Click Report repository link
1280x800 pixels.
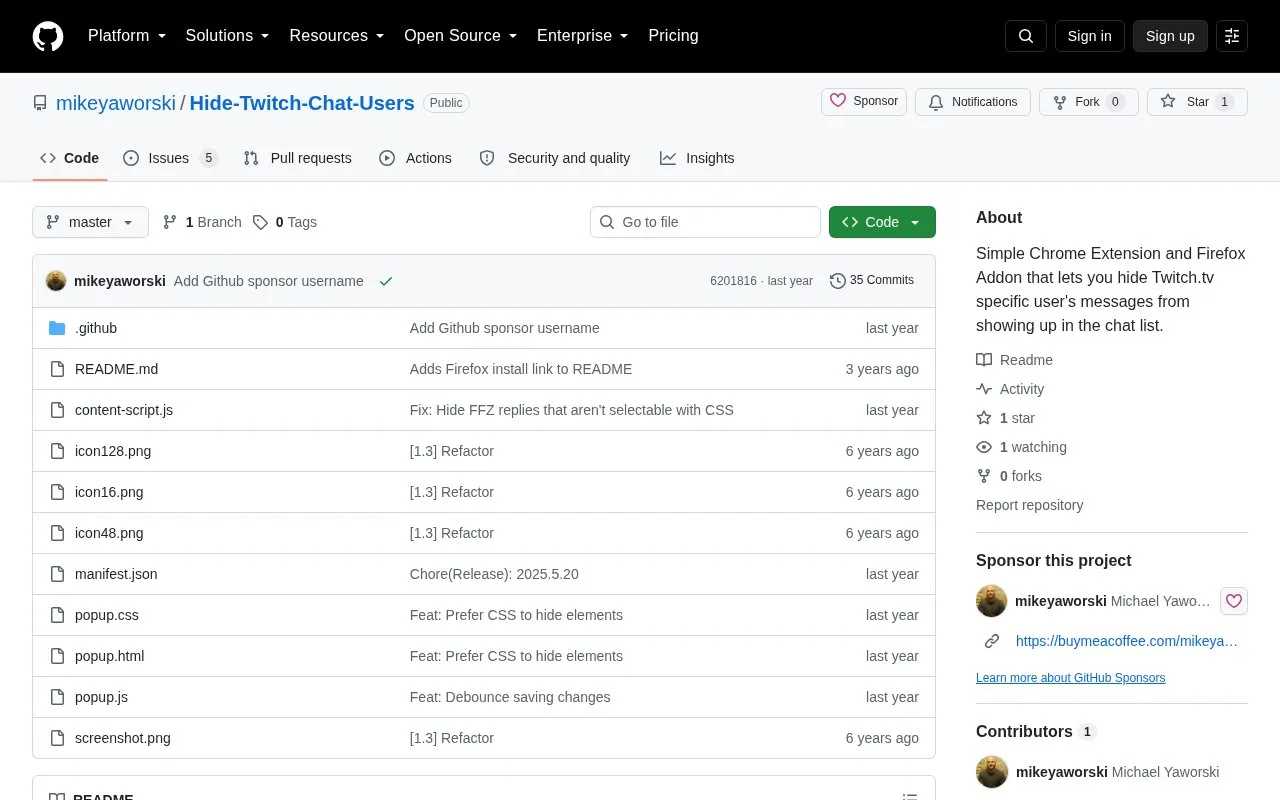tap(1030, 505)
